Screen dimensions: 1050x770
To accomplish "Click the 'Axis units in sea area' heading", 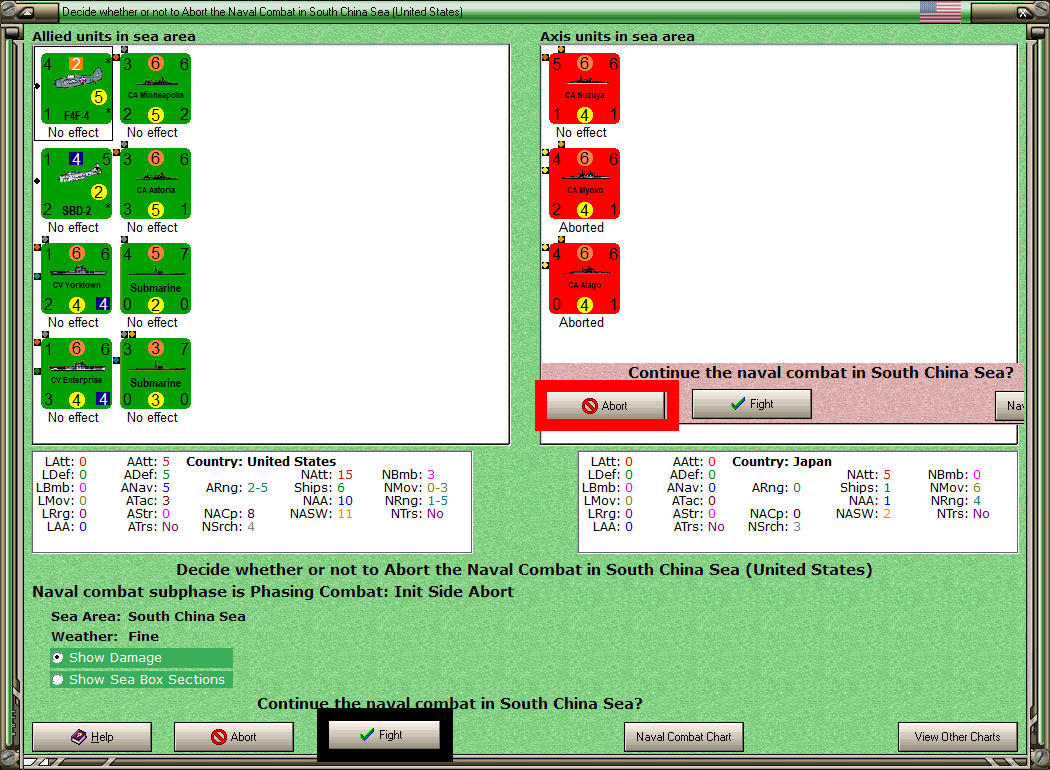I will click(617, 36).
